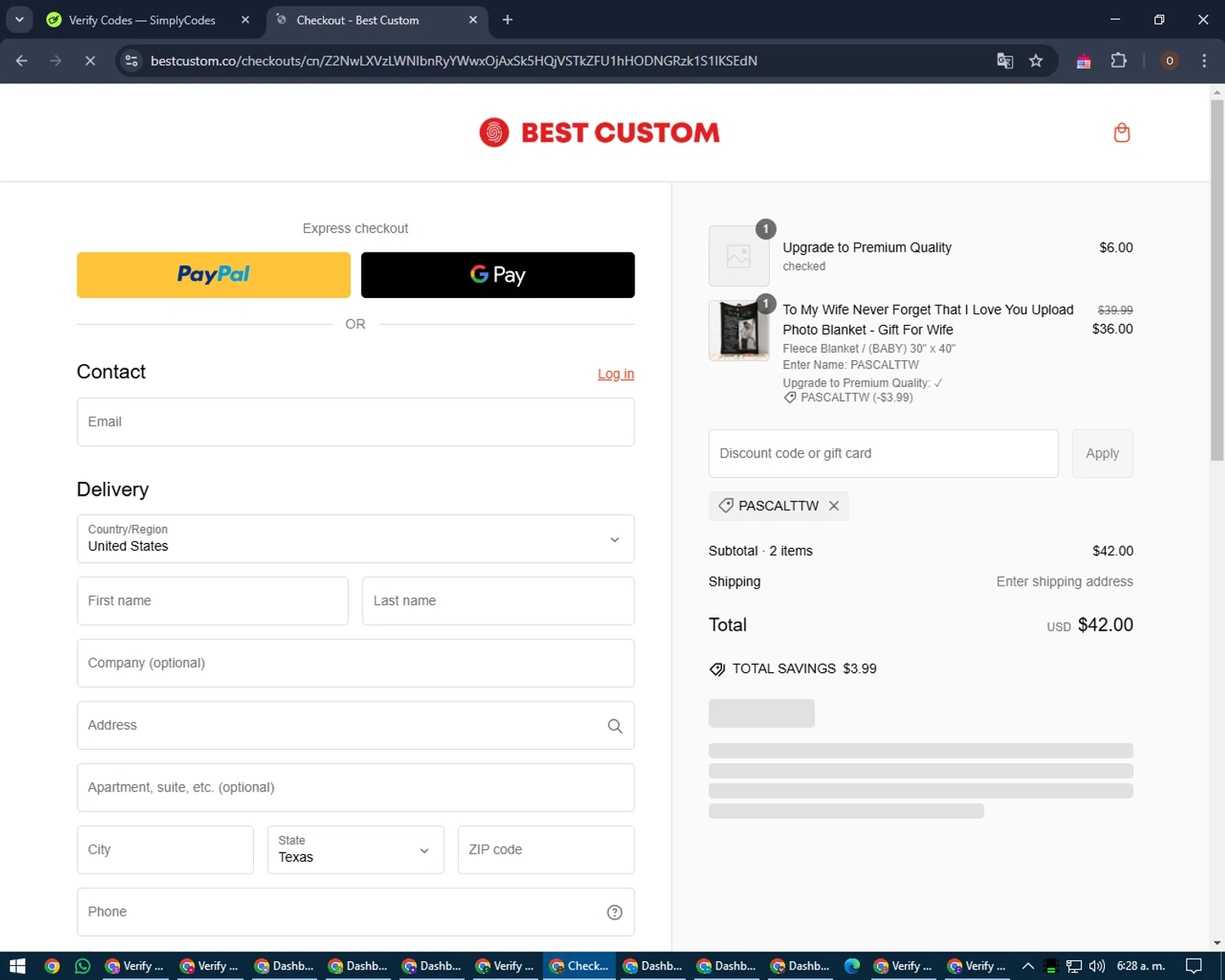This screenshot has width=1225, height=980.
Task: Click the Total Savings tag icon
Action: pos(717,669)
